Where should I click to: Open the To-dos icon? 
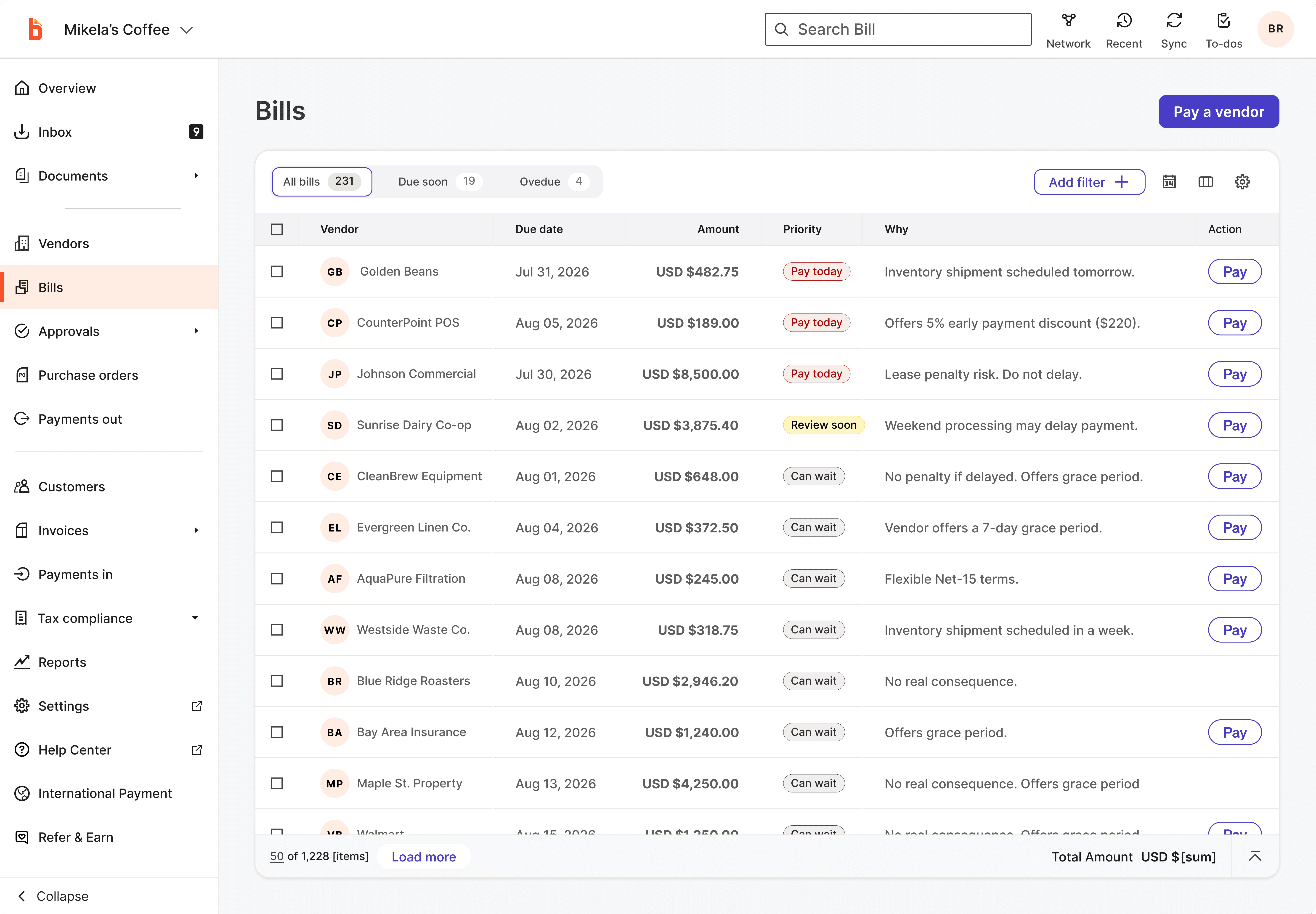click(1223, 21)
